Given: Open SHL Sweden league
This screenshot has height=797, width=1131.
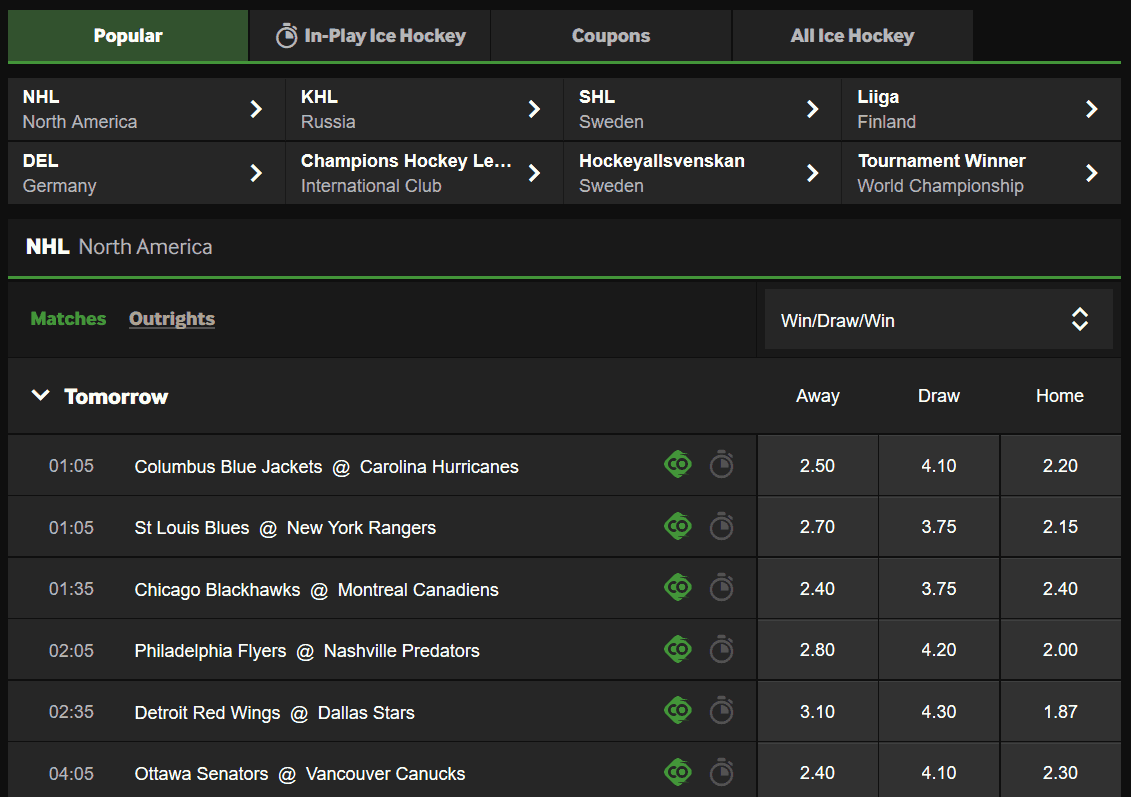Looking at the screenshot, I should (703, 109).
